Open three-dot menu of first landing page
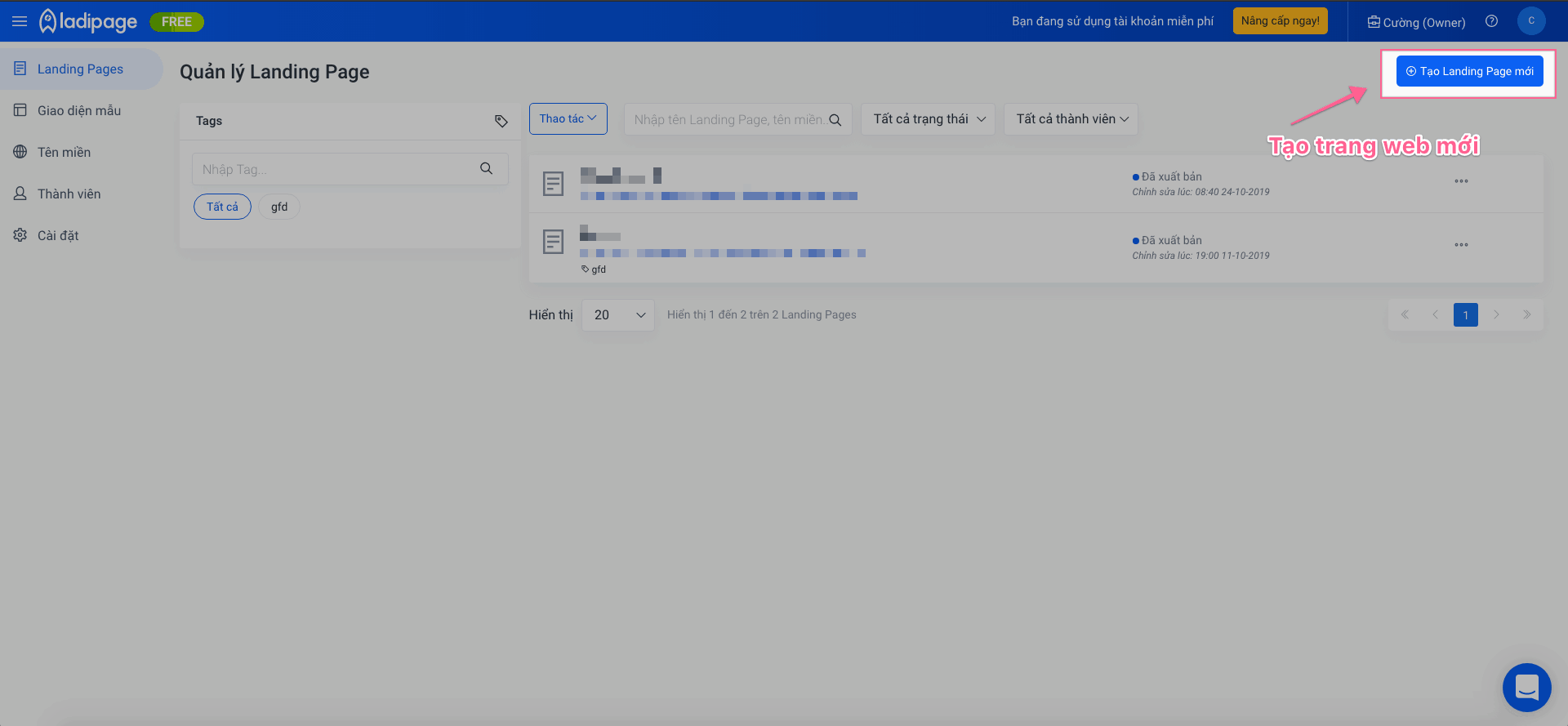 pyautogui.click(x=1461, y=181)
